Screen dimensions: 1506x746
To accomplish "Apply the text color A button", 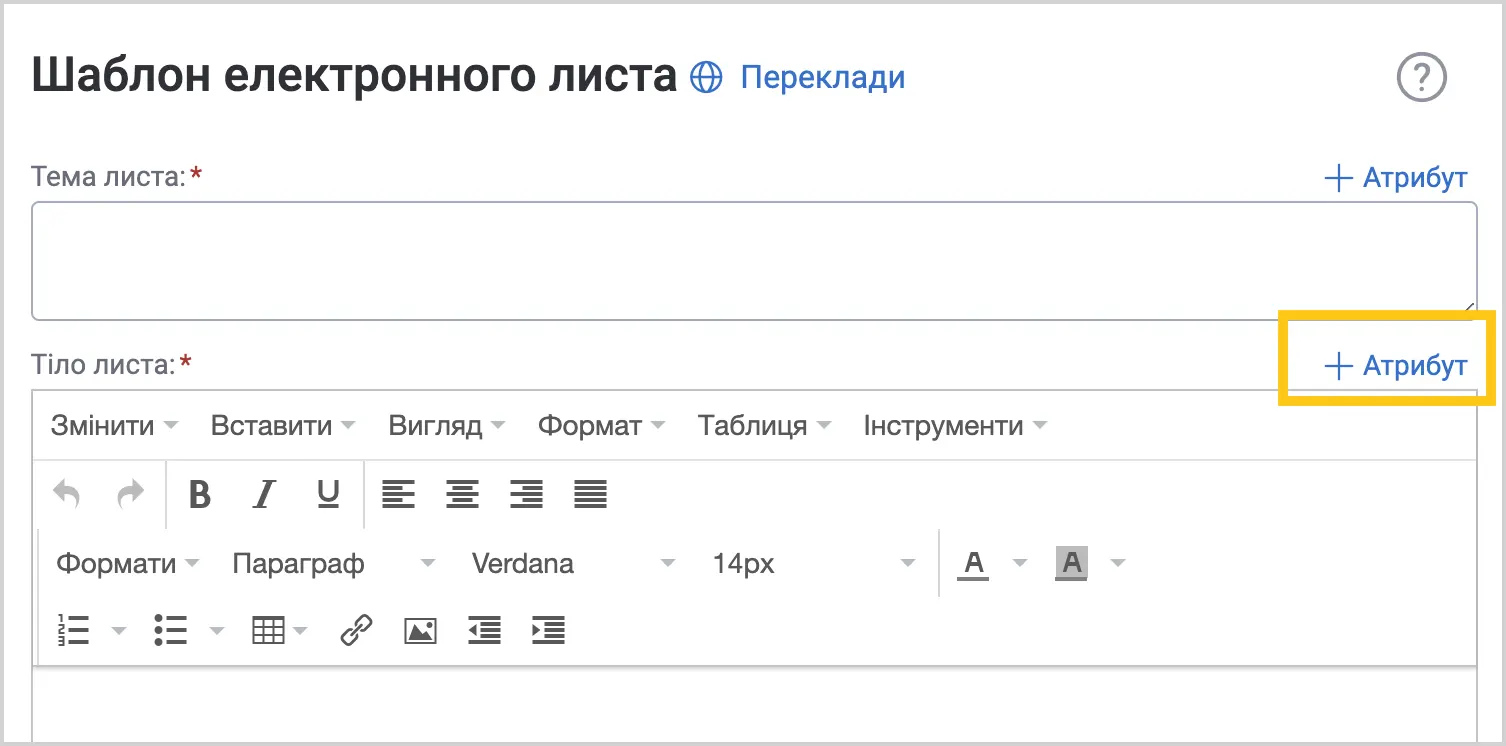I will [973, 564].
